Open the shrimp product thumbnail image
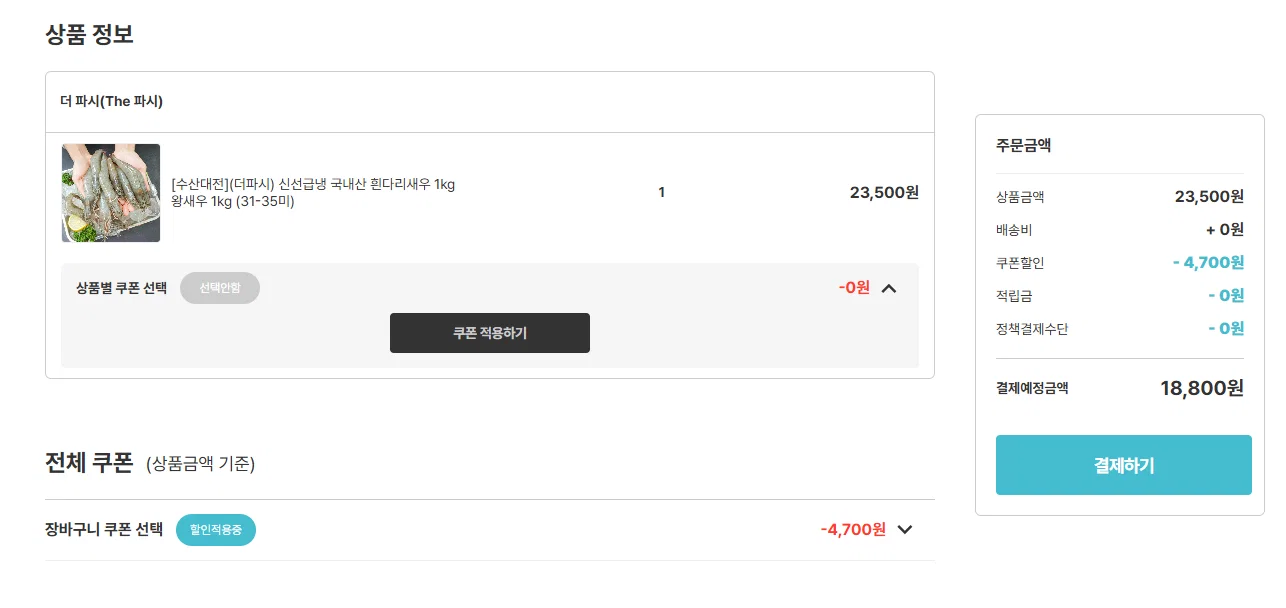 pyautogui.click(x=111, y=193)
